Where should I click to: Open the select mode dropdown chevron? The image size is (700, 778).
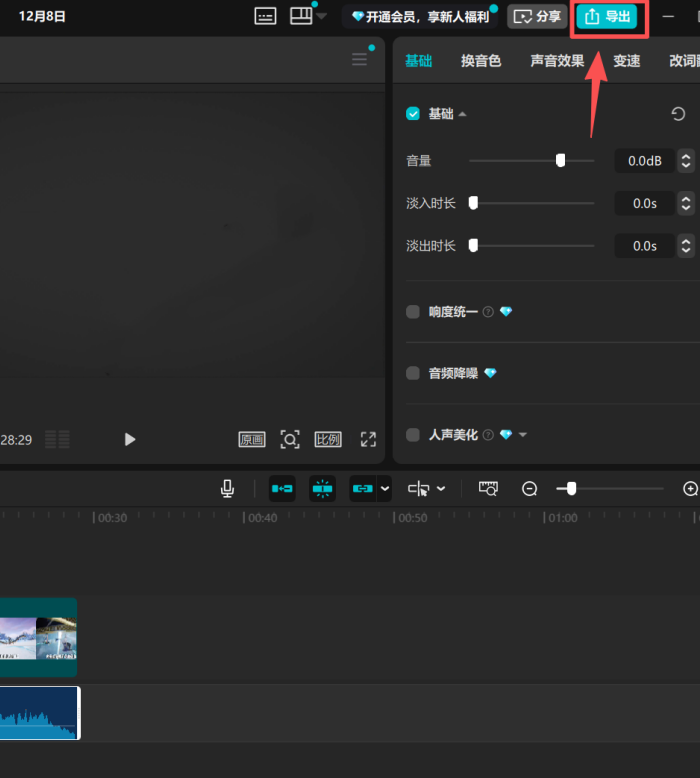pos(441,489)
